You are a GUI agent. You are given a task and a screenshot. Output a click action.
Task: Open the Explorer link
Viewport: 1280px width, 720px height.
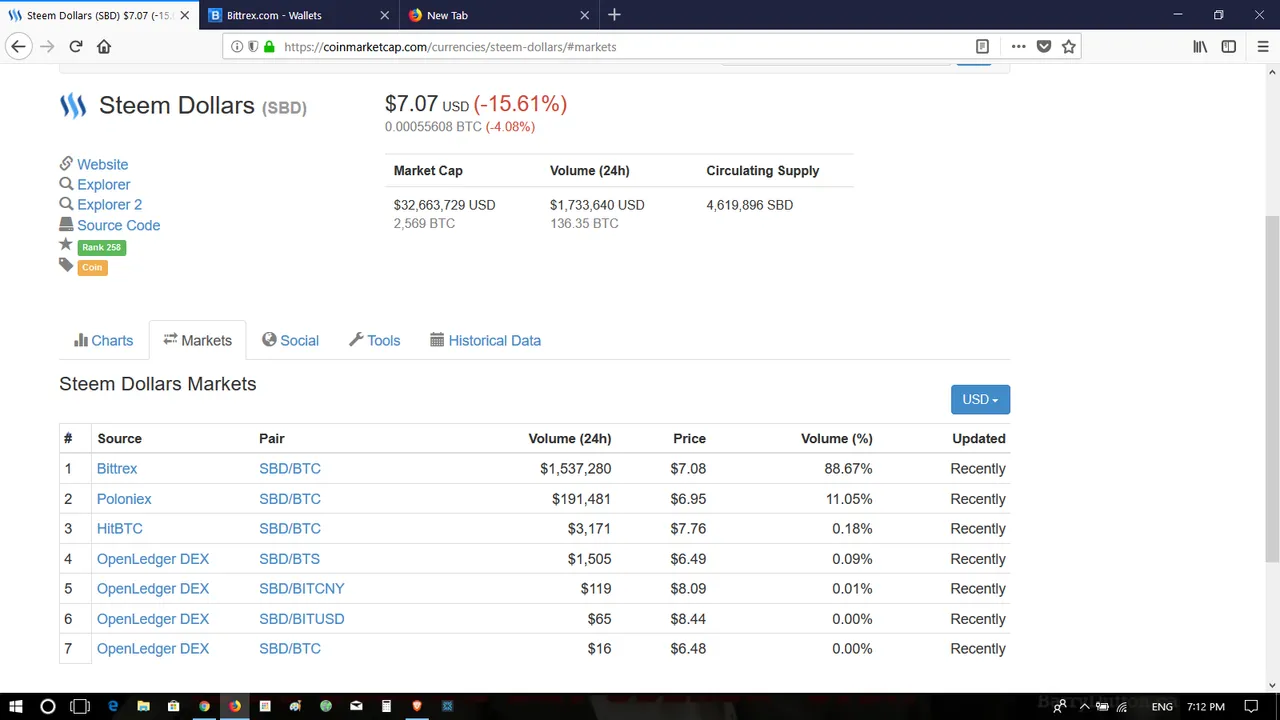(103, 184)
